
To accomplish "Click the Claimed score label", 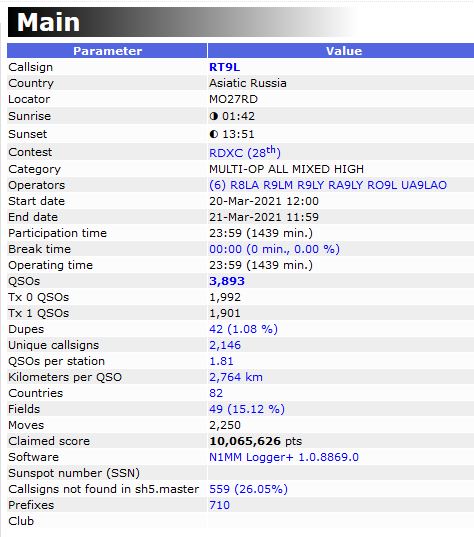I will click(49, 441).
